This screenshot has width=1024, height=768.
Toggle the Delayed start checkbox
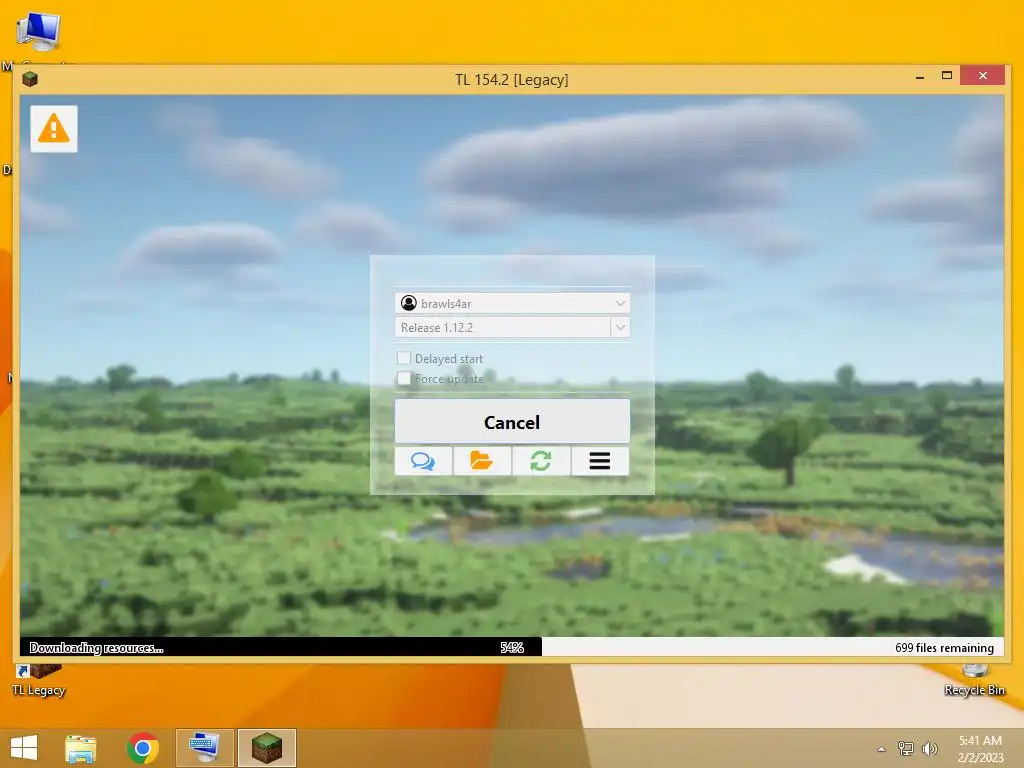tap(404, 358)
